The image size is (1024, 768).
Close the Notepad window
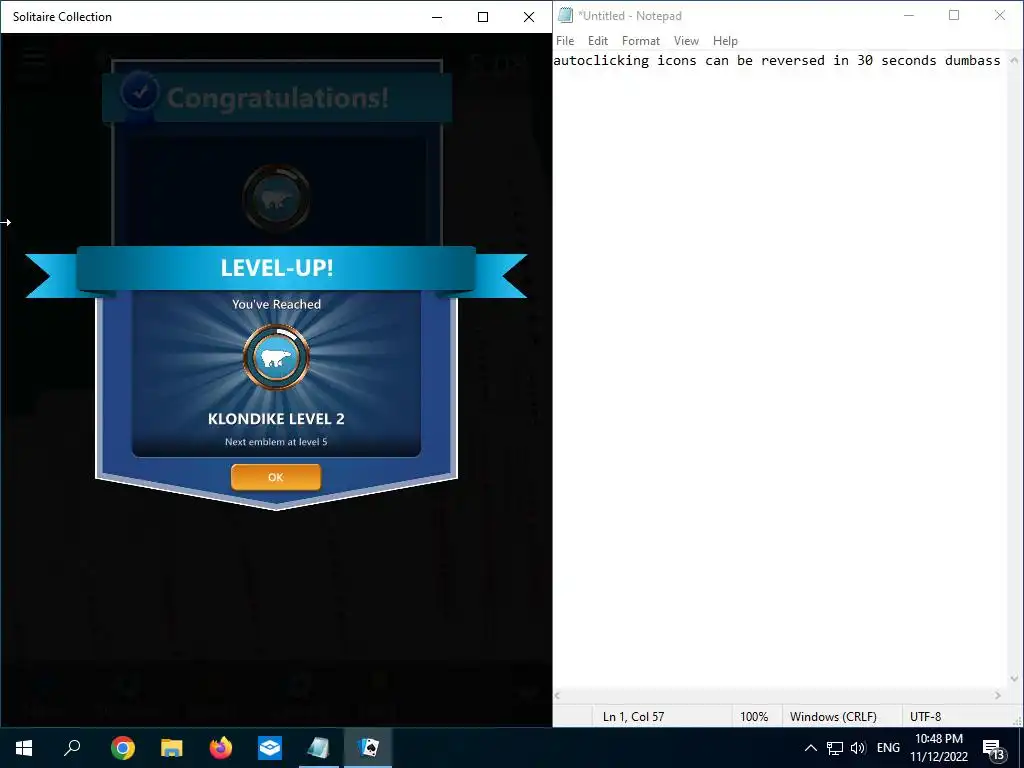[1000, 16]
